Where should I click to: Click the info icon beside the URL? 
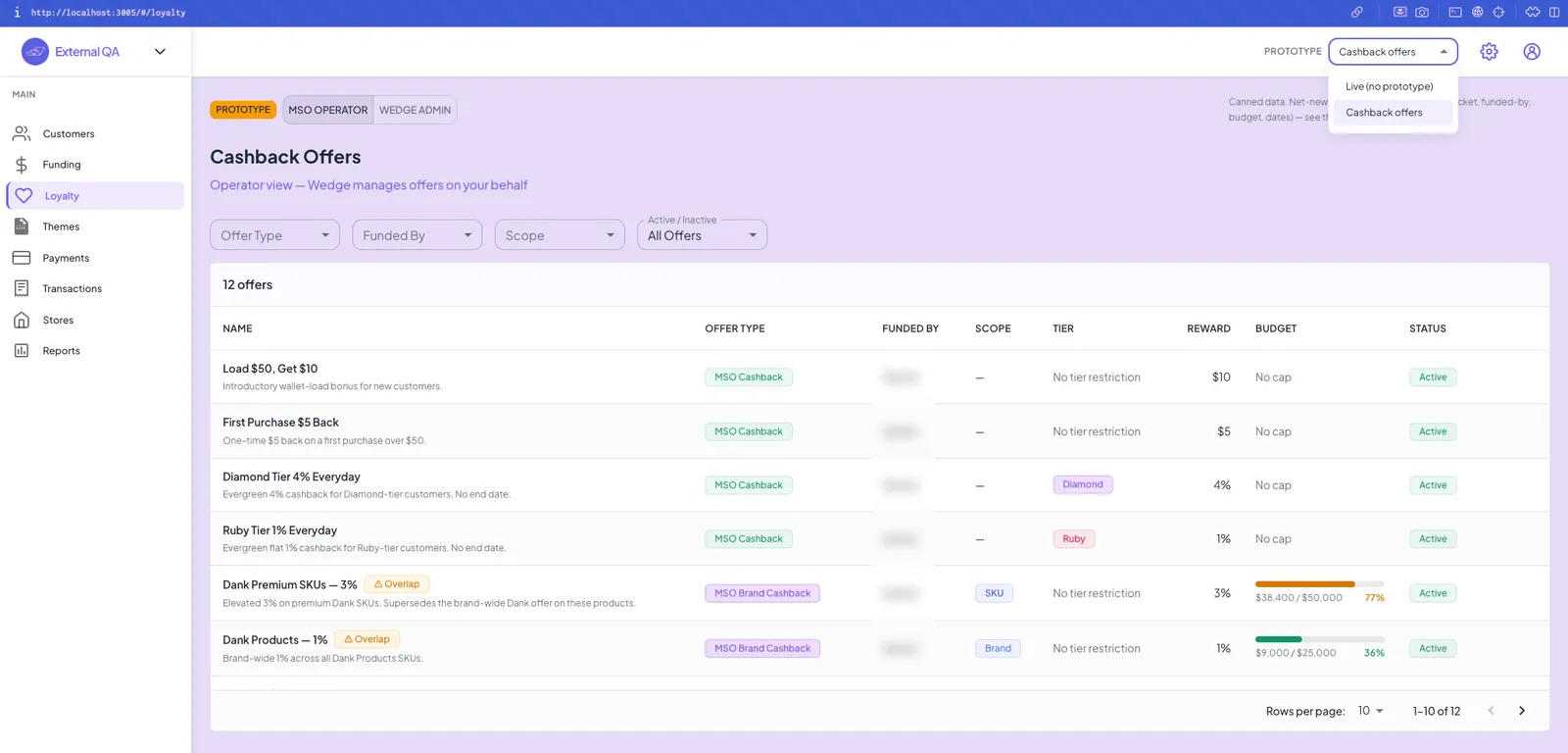17,13
